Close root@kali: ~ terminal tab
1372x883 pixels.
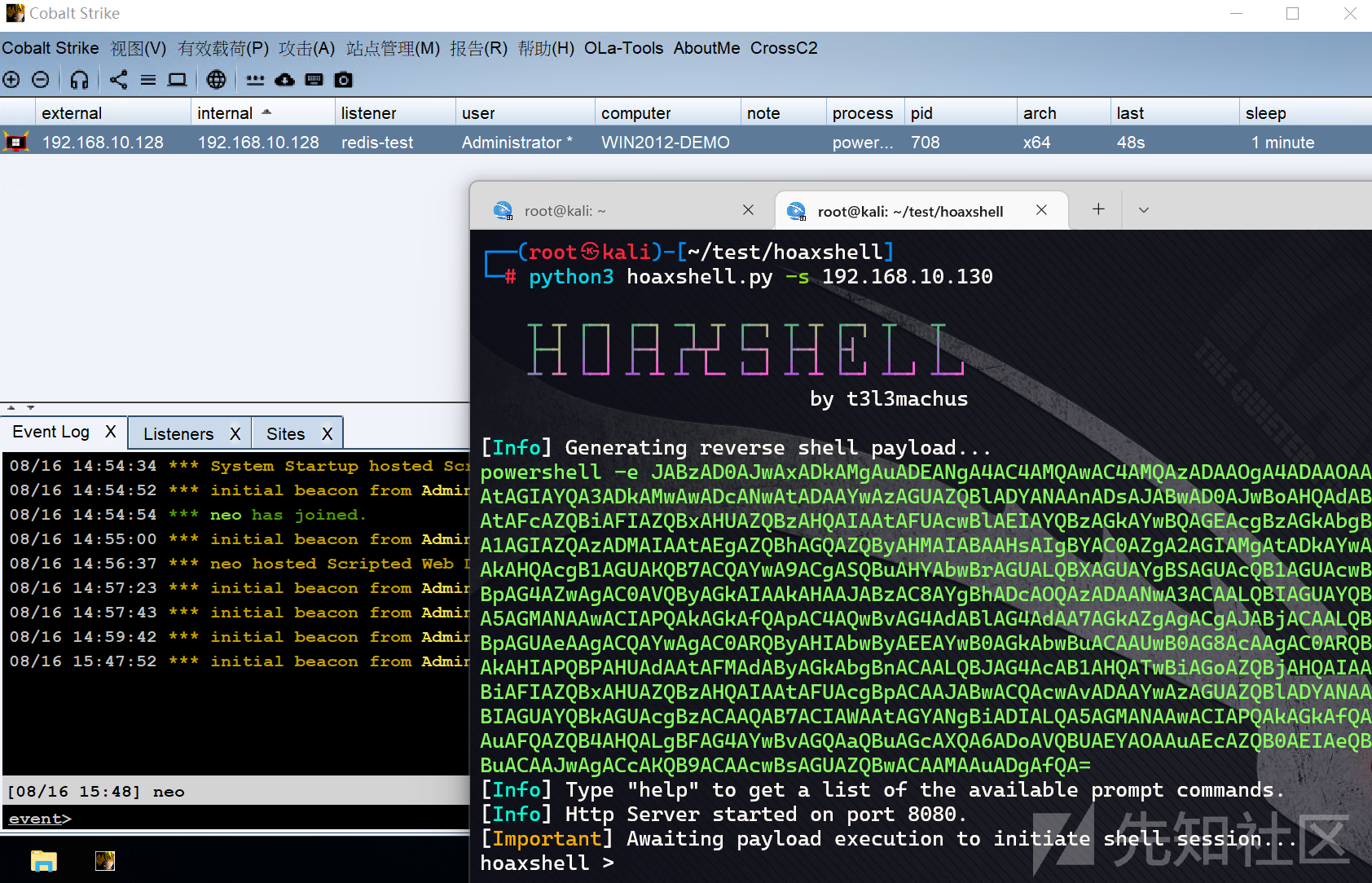748,210
